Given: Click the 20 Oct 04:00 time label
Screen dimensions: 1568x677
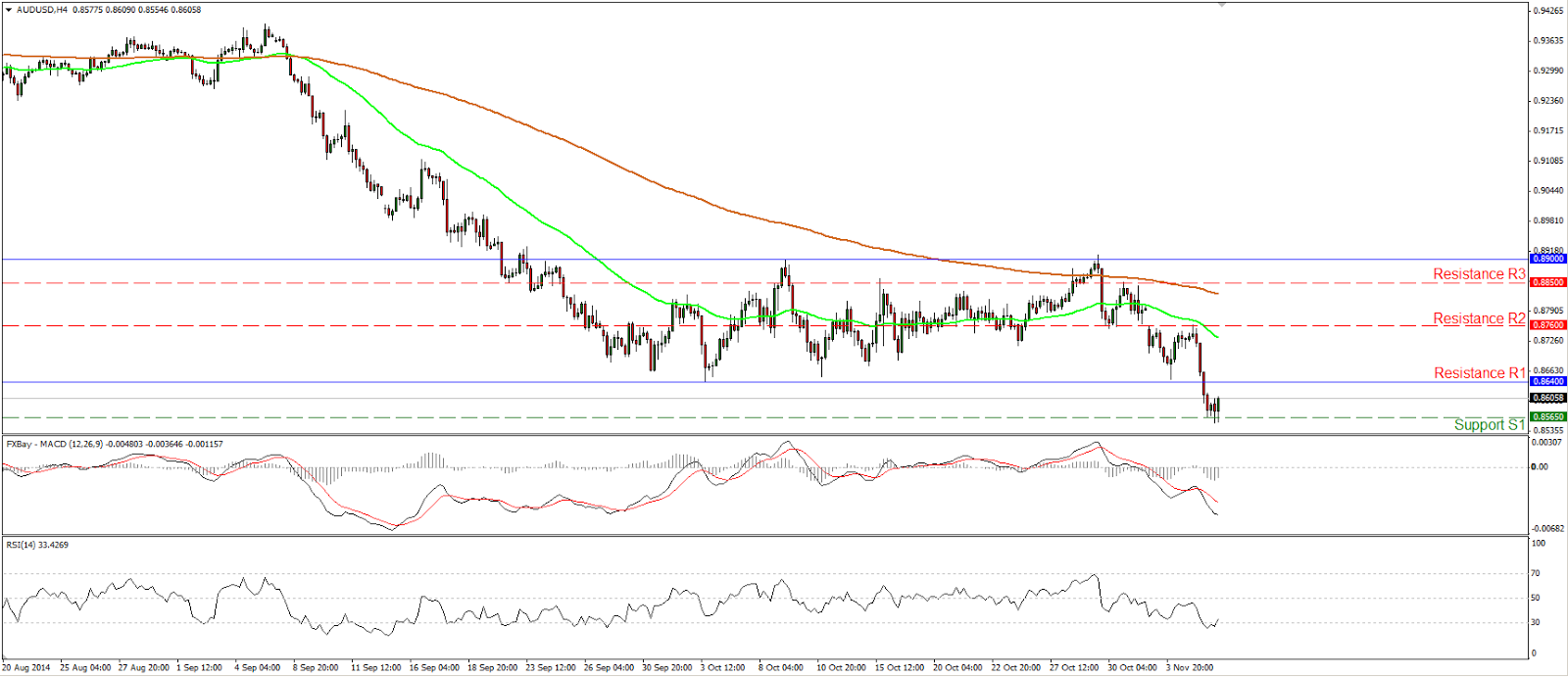Looking at the screenshot, I should pos(958,667).
